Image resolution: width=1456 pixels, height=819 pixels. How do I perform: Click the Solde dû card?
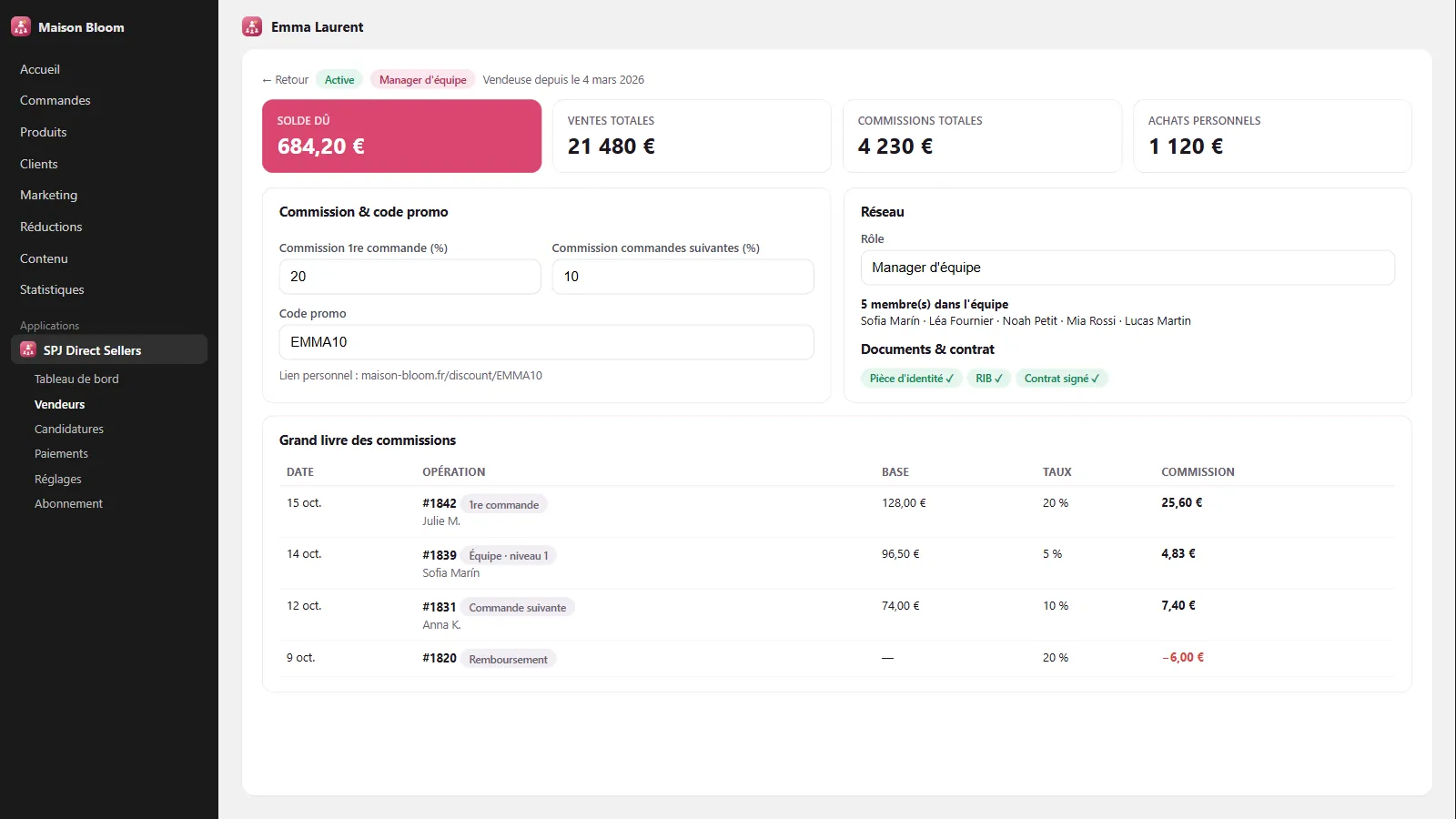click(402, 136)
